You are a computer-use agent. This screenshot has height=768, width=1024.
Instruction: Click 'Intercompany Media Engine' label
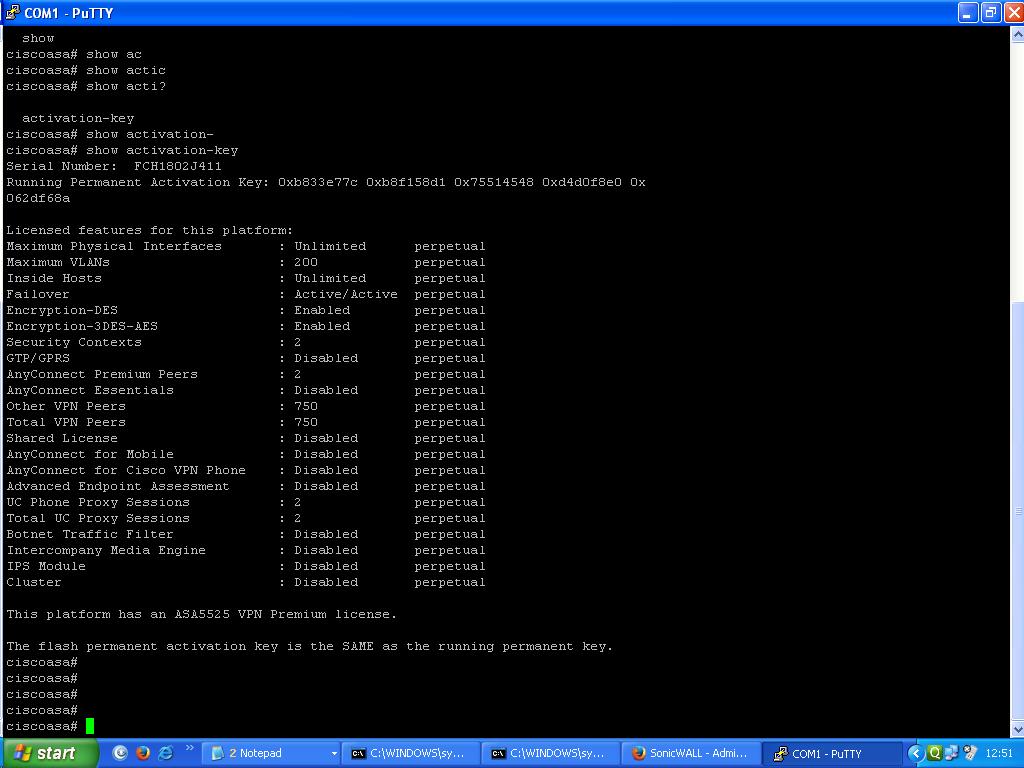click(106, 551)
